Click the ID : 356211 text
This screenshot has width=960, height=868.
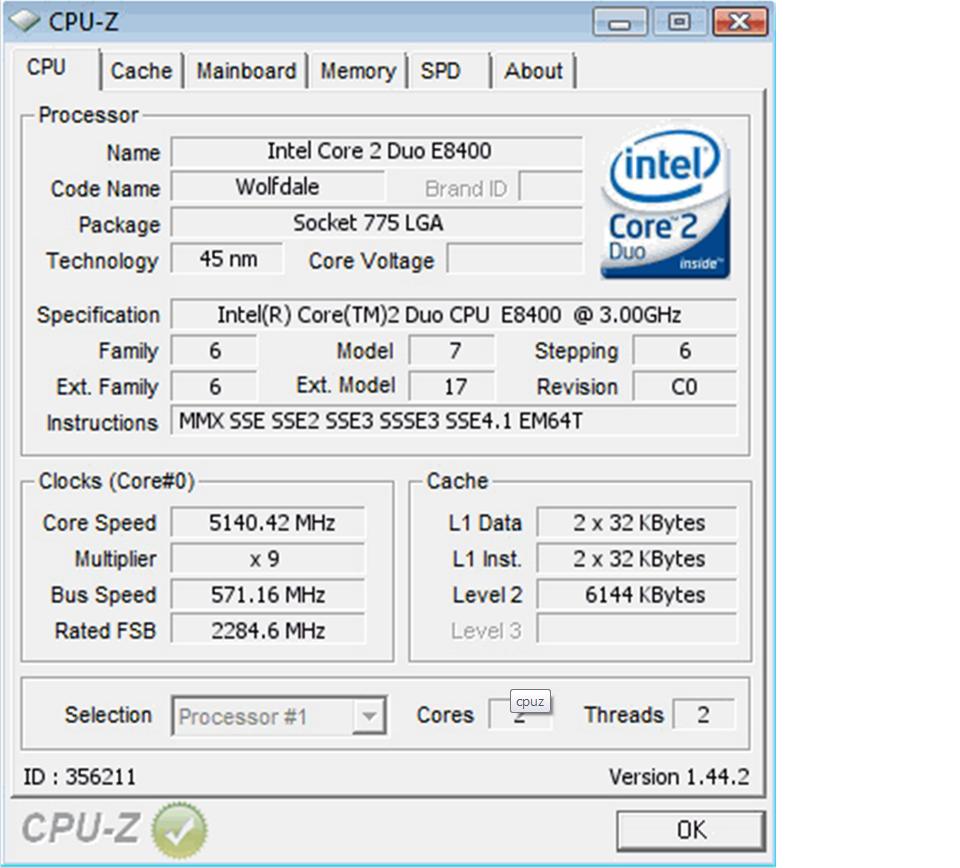point(80,777)
